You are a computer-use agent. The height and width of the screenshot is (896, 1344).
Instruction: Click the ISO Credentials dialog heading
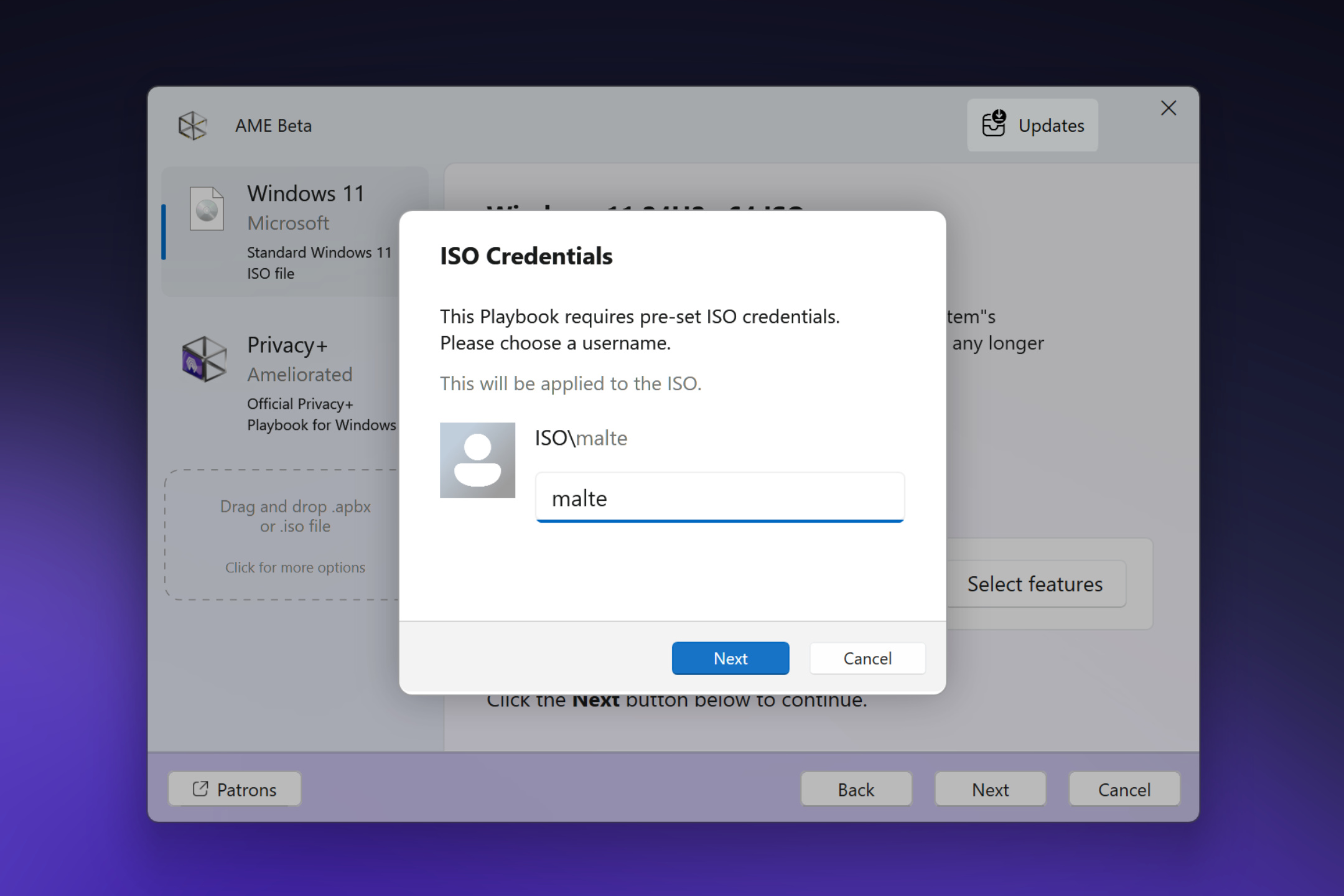coord(526,256)
